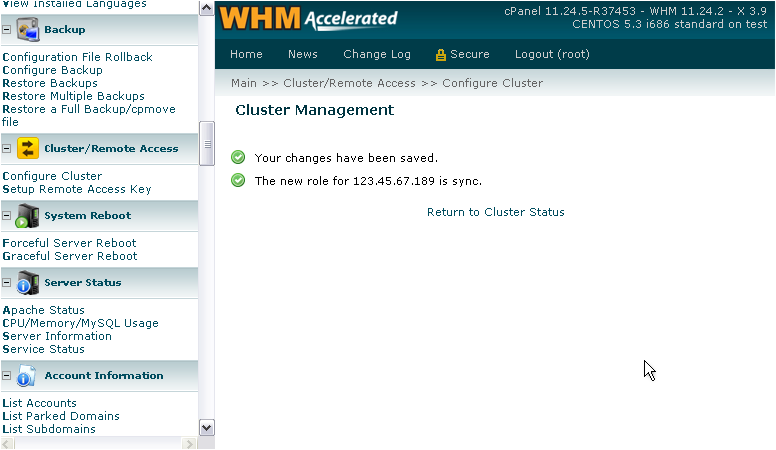This screenshot has width=776, height=450.
Task: Collapse the Backup section
Action: (x=6, y=30)
